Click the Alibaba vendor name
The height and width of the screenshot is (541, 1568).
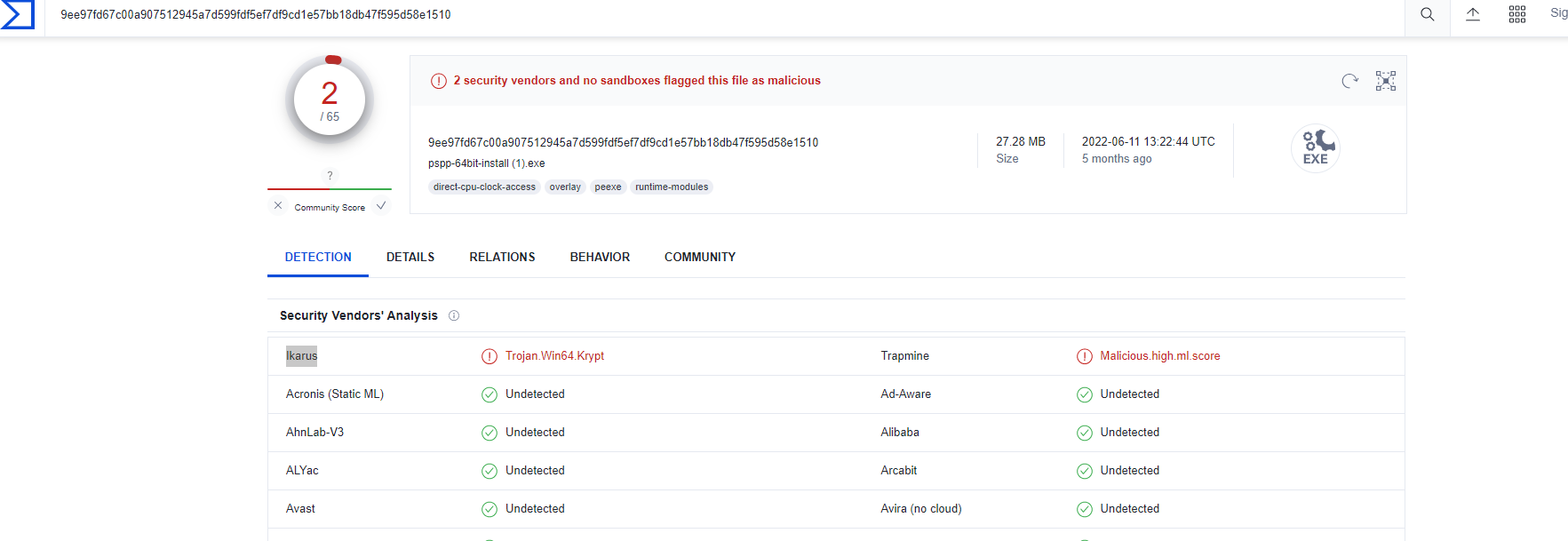[900, 433]
